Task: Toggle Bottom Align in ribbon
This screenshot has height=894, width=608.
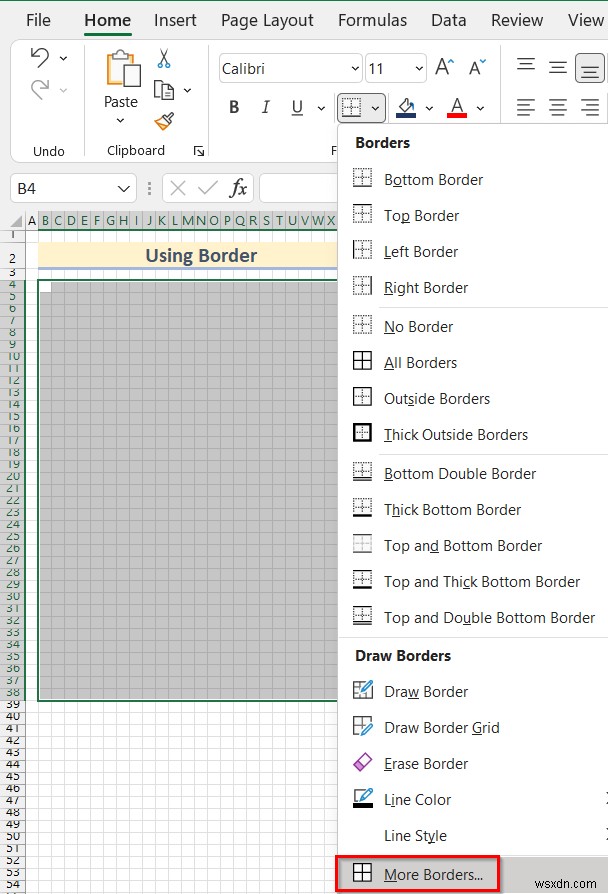Action: coord(590,68)
